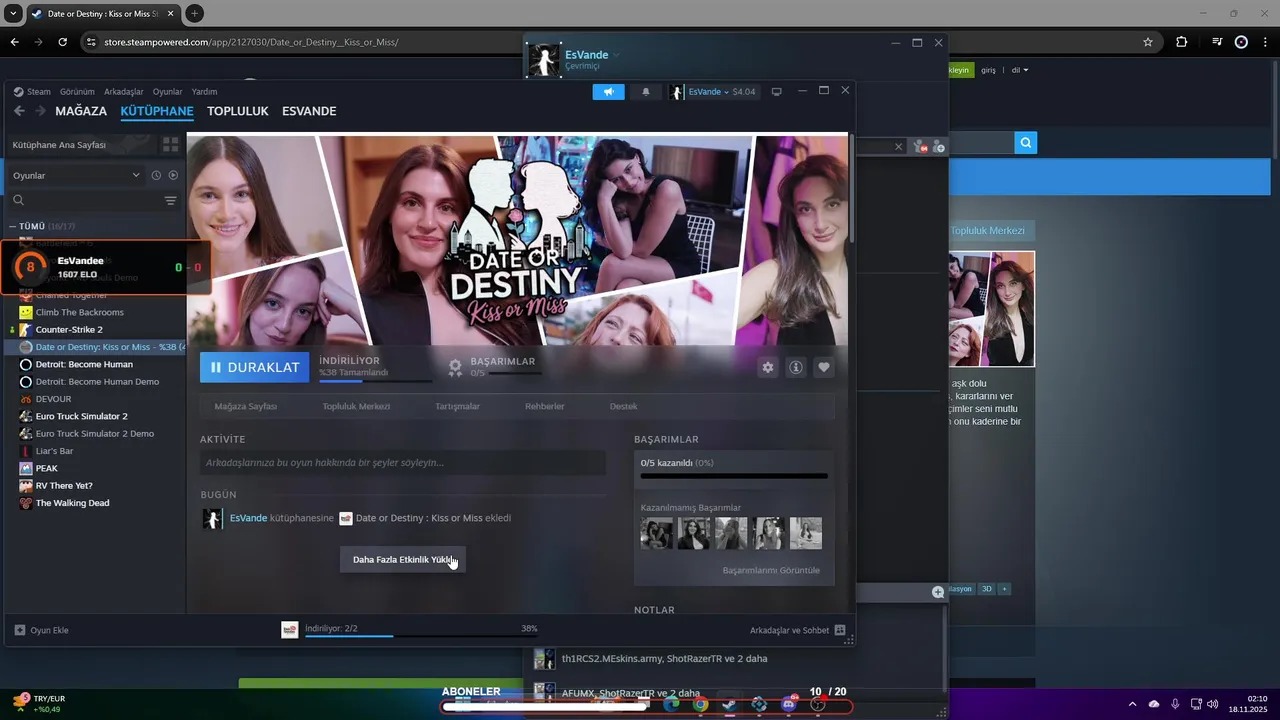Open Chrome extensions puzzle icon
Screen dimensions: 1280x720
[x=1181, y=42]
